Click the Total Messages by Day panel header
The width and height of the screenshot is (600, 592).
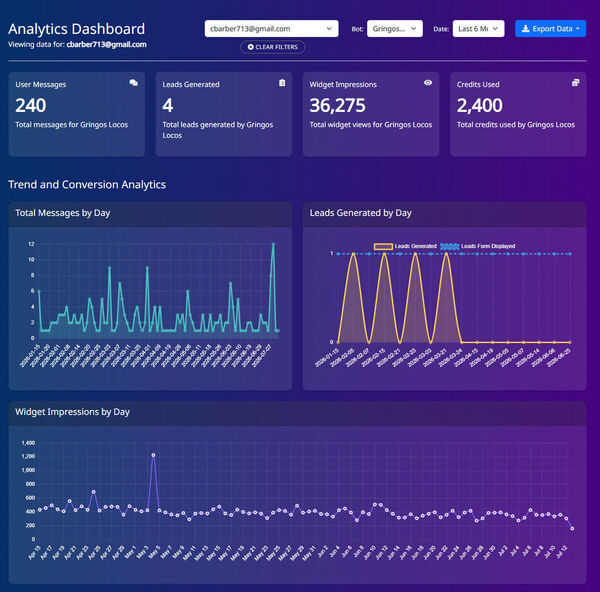point(150,214)
